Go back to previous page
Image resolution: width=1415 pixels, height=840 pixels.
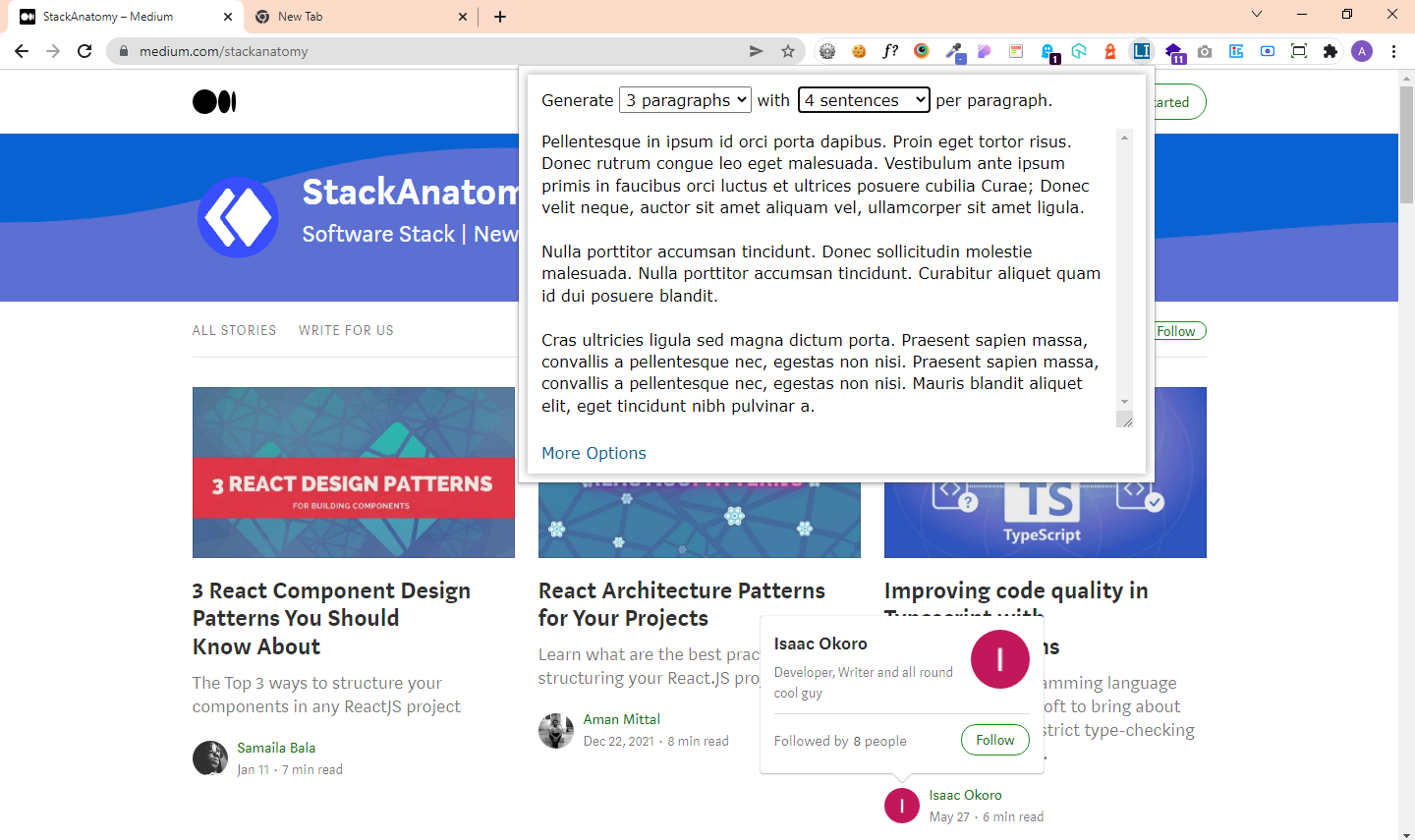22,51
